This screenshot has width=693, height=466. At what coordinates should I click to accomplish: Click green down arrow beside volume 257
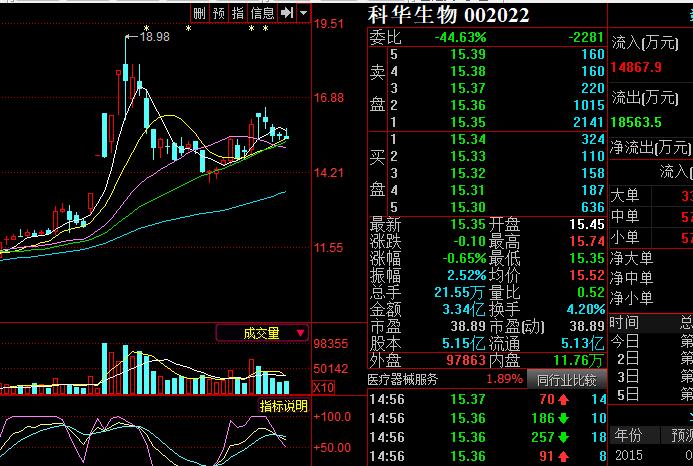coord(563,437)
